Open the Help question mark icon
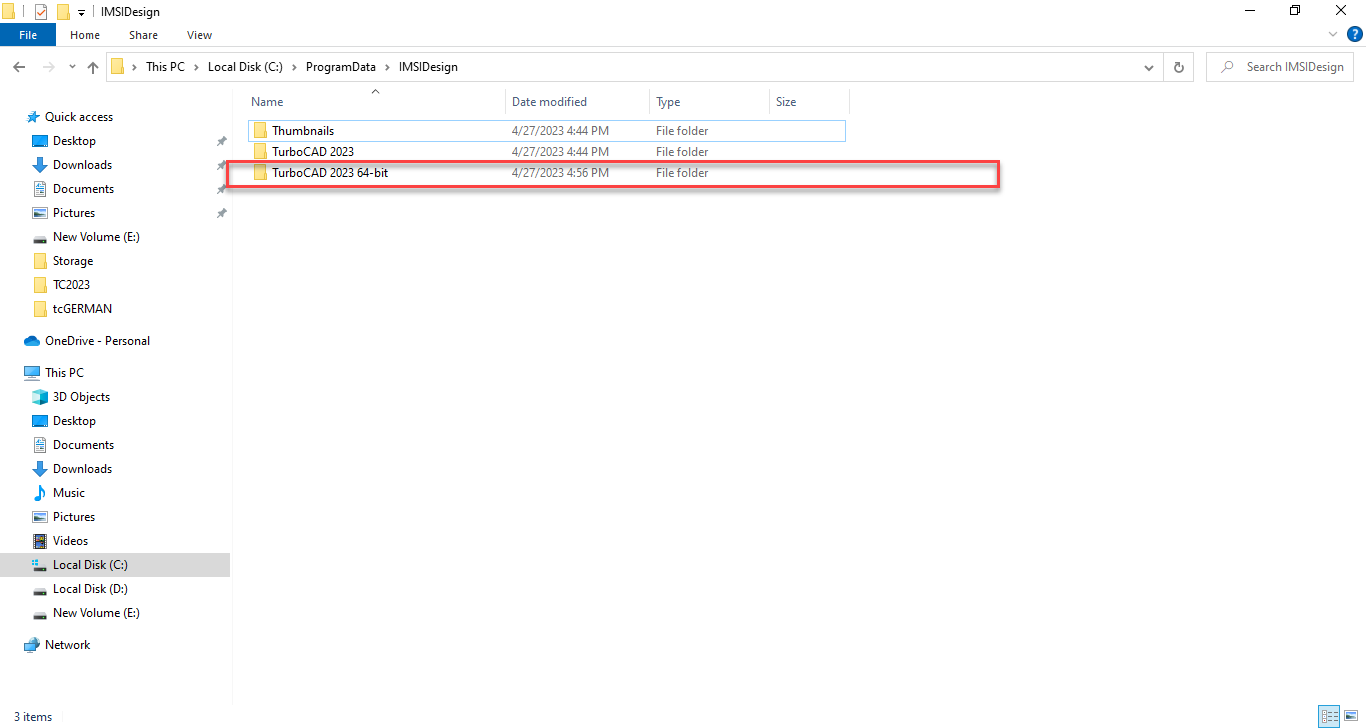 coord(1355,34)
